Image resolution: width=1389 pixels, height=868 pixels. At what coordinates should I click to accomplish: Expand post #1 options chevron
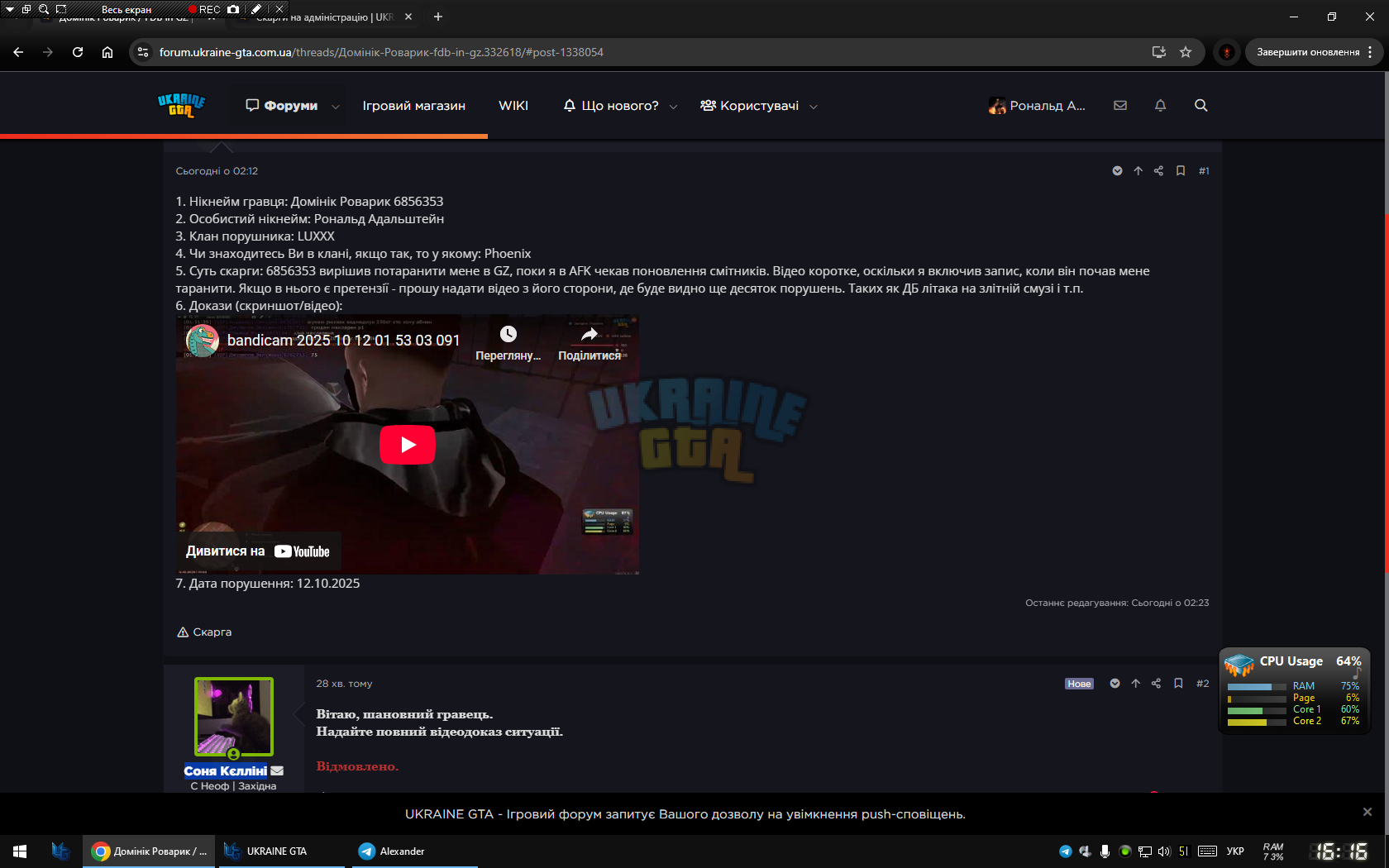coord(1117,171)
